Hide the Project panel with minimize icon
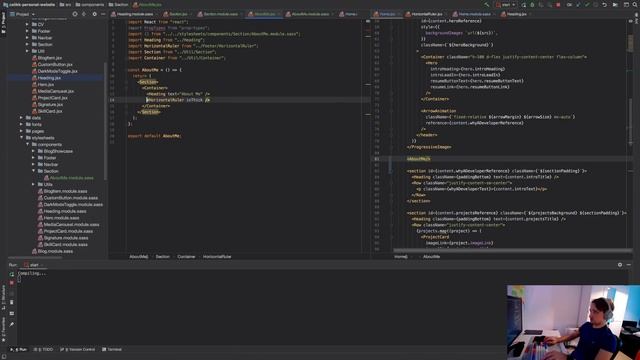The width and height of the screenshot is (640, 360). (103, 14)
